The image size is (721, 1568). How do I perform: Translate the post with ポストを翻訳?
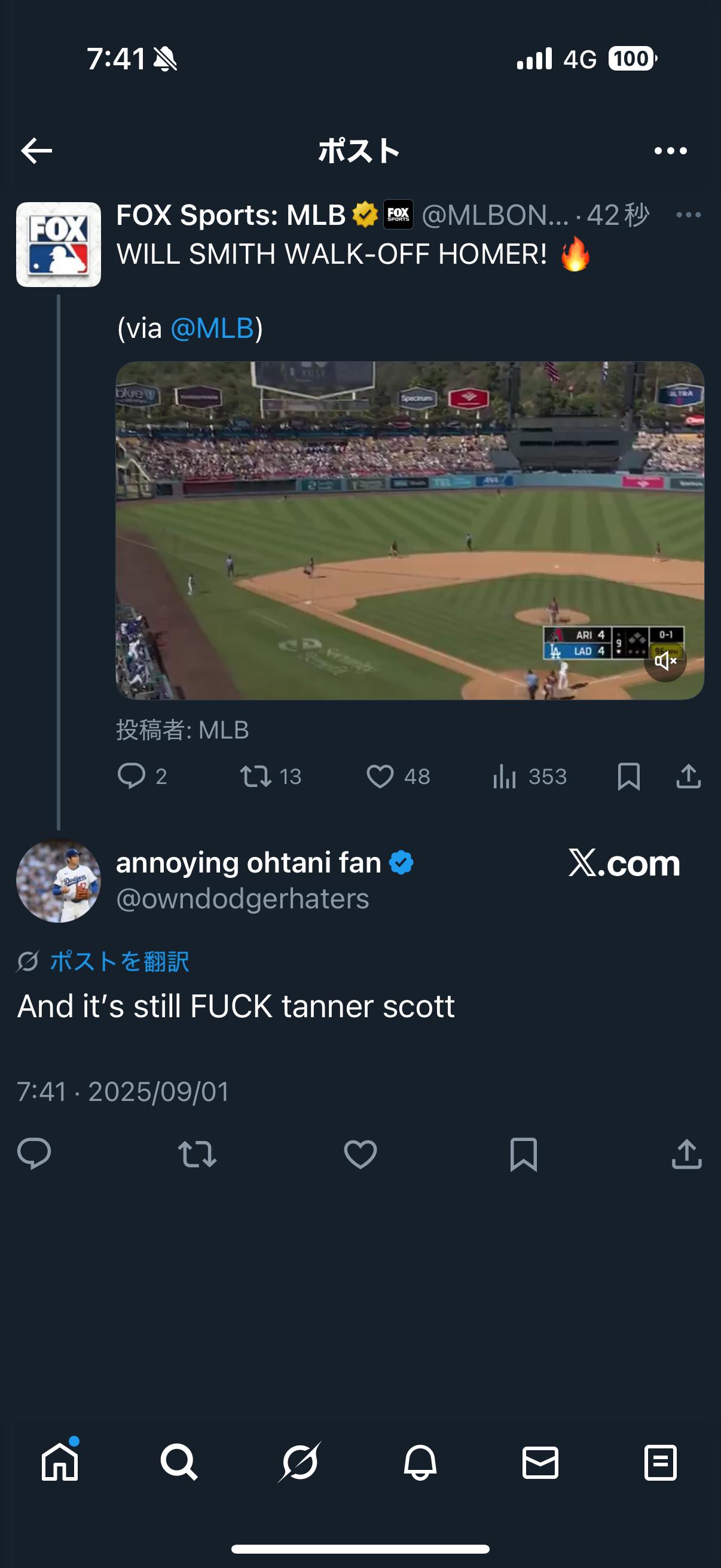pyautogui.click(x=119, y=962)
